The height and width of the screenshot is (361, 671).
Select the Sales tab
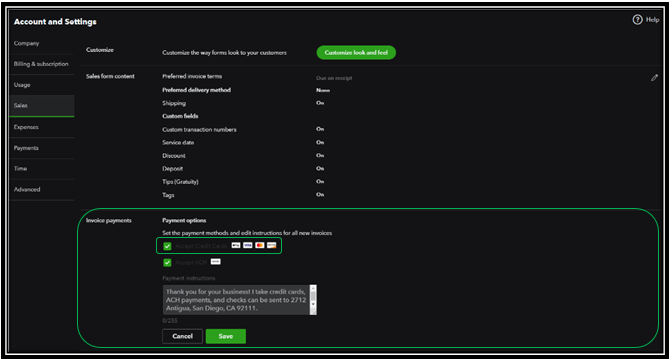(42, 105)
